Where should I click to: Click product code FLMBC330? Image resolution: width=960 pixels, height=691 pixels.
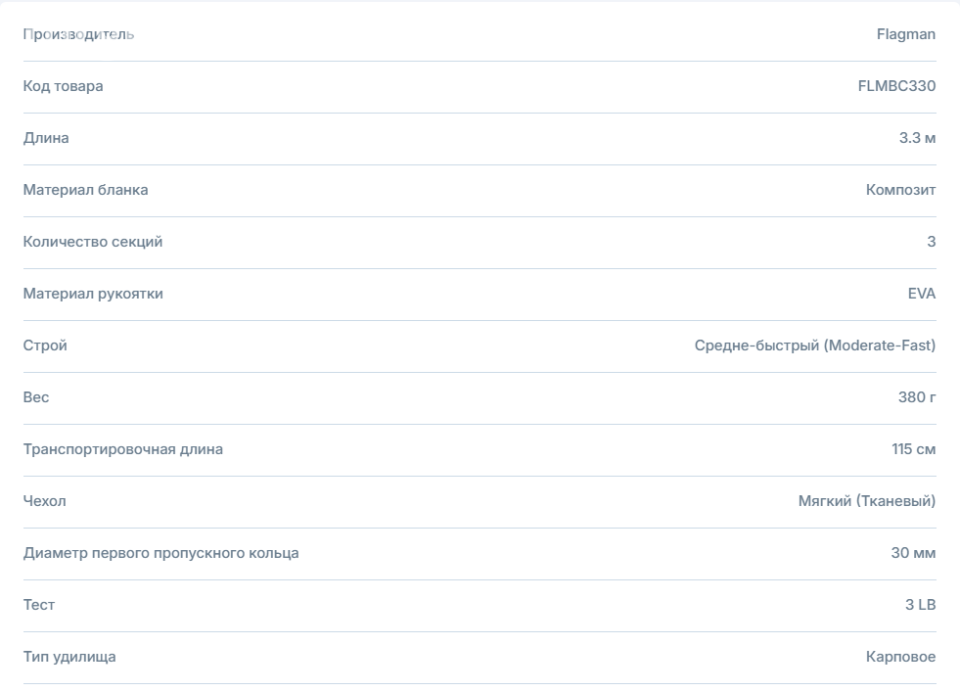[x=896, y=86]
